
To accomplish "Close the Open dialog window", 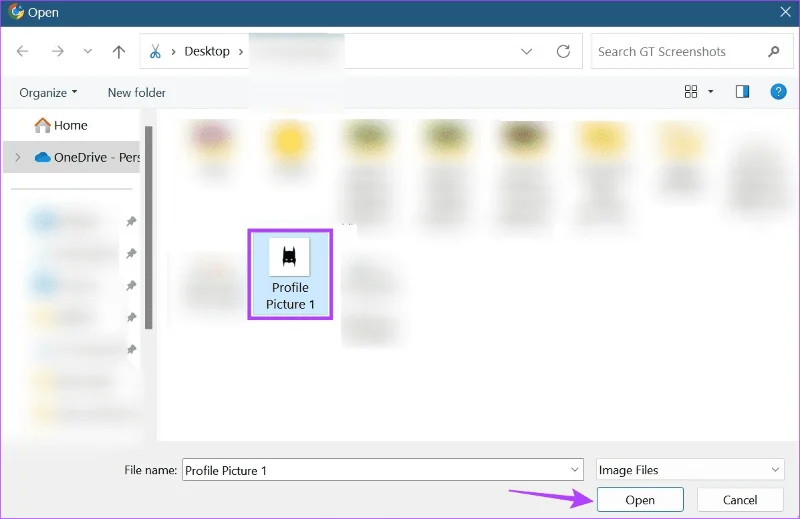I will click(x=785, y=12).
